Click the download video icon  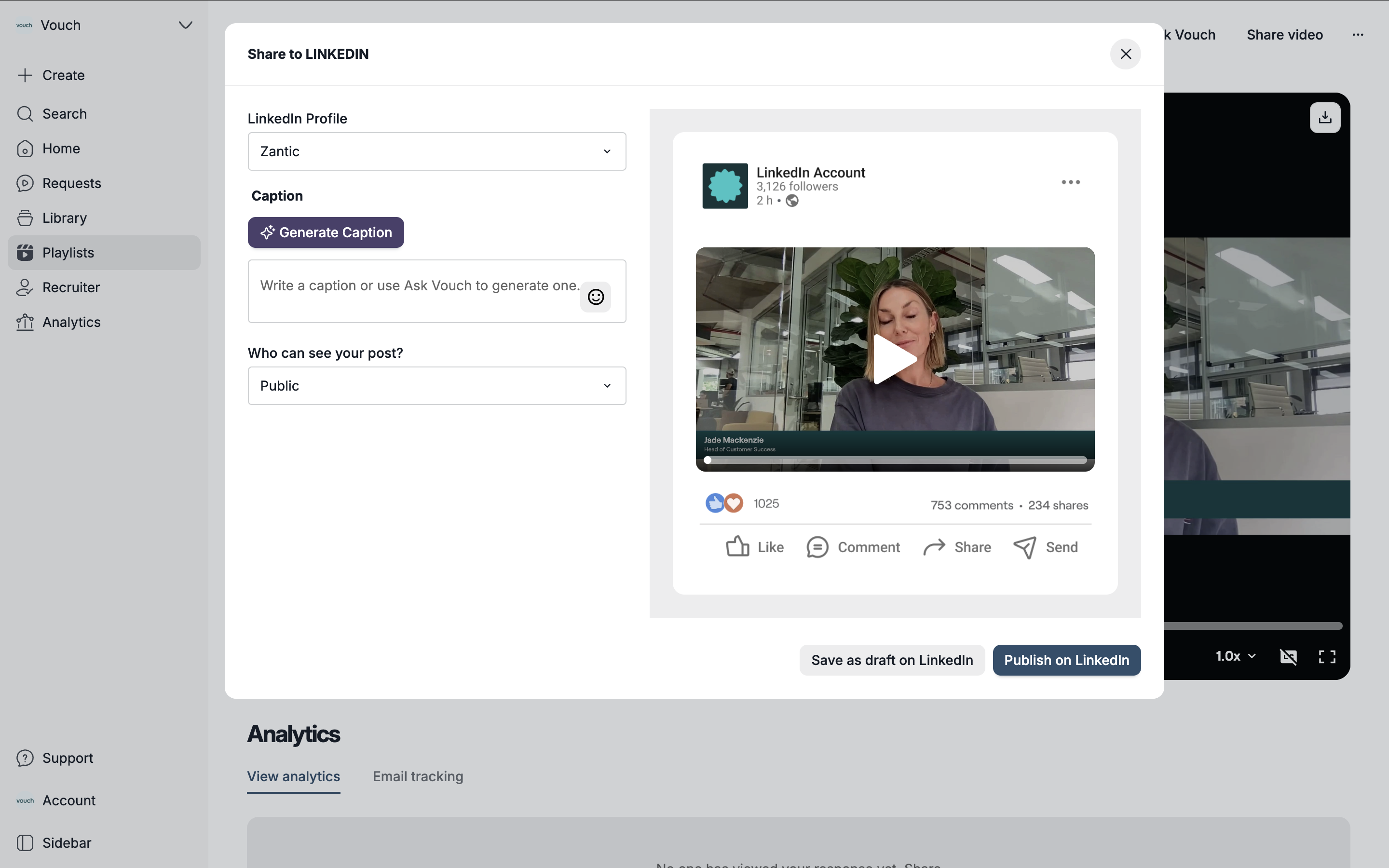(1325, 118)
